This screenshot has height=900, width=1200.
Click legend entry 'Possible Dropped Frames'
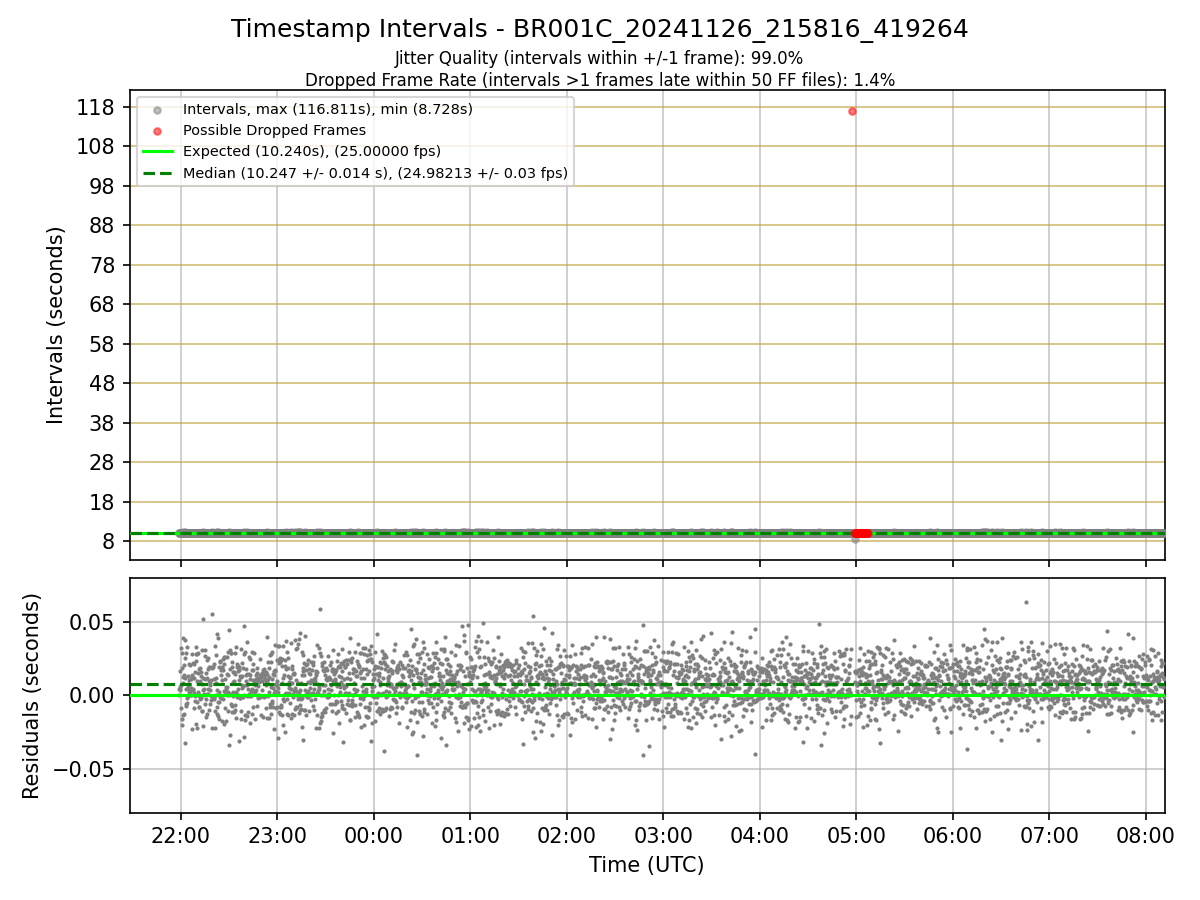274,130
